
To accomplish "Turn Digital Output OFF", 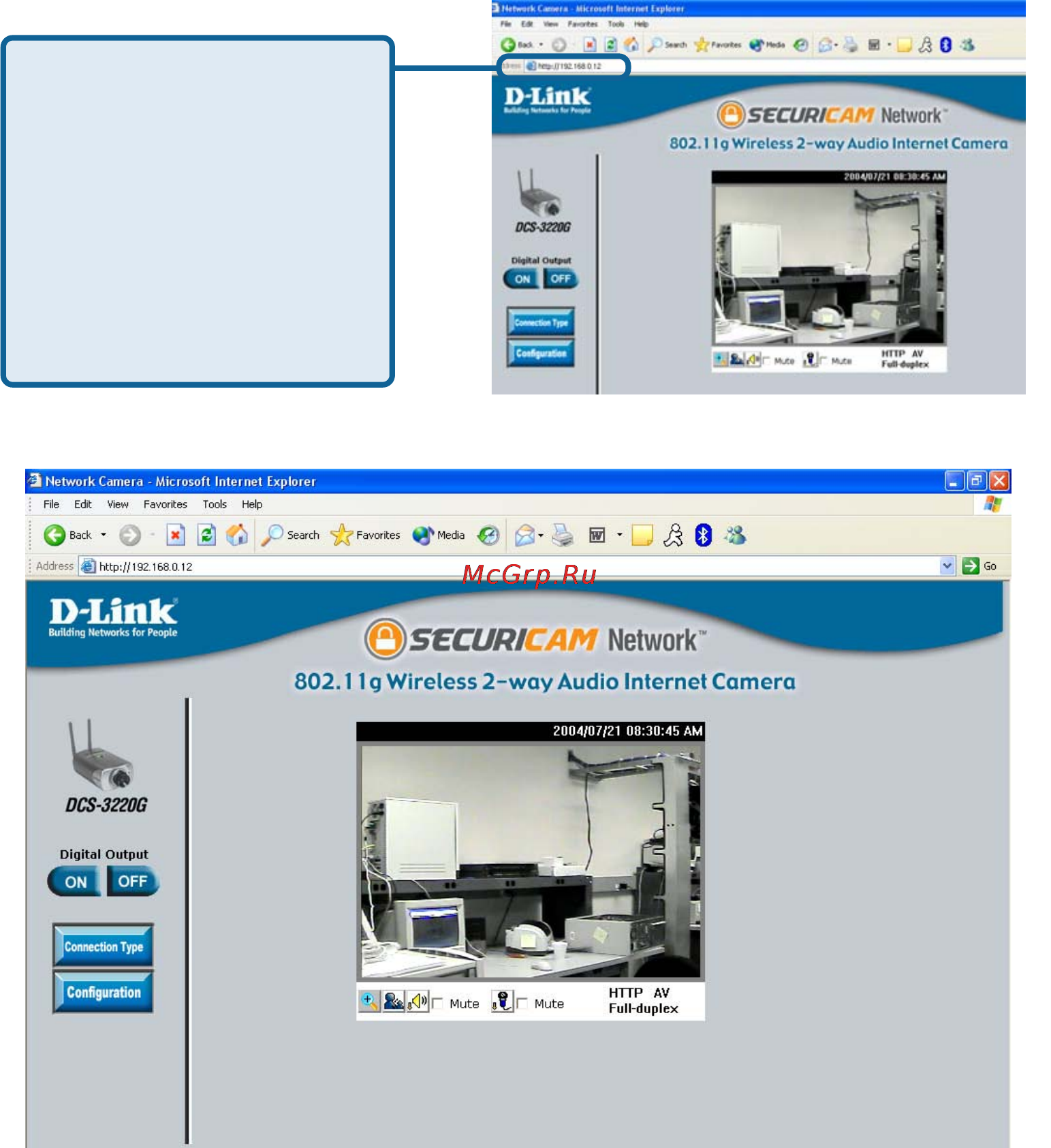I will pos(133,882).
